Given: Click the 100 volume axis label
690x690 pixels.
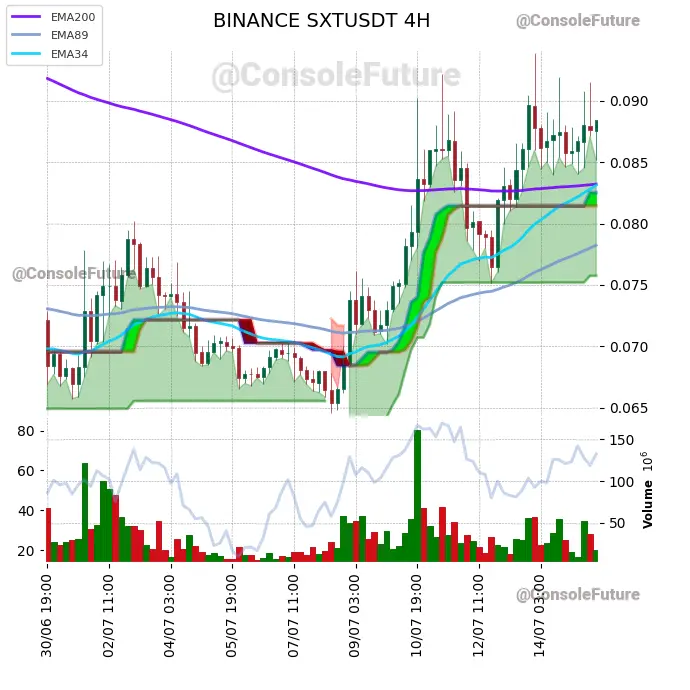Looking at the screenshot, I should 622,482.
